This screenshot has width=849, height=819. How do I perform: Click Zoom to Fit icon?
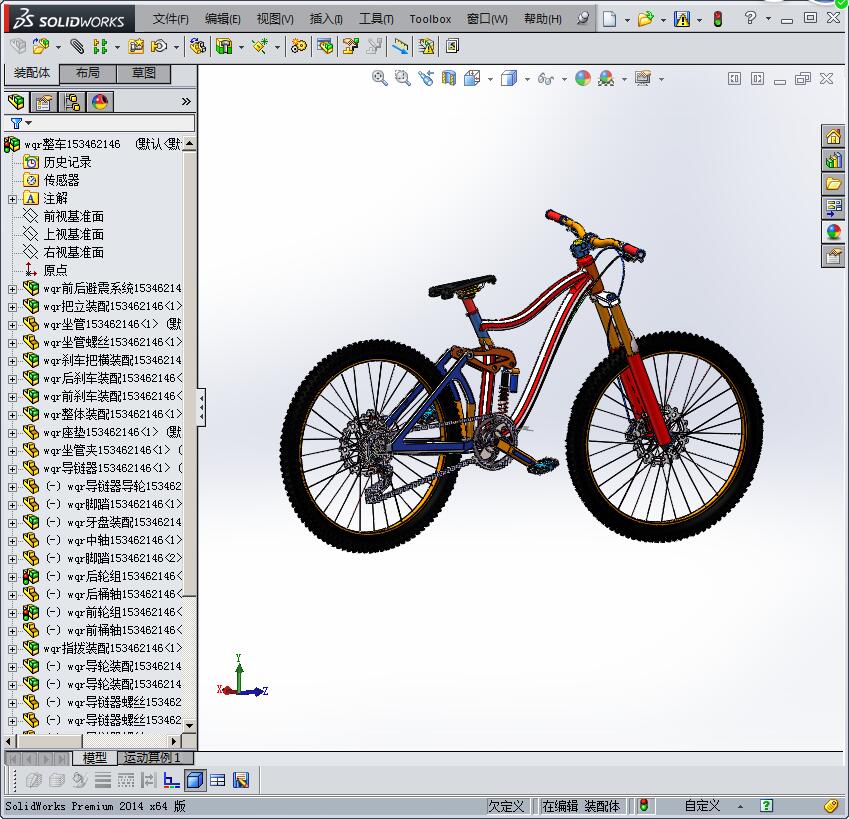coord(380,79)
